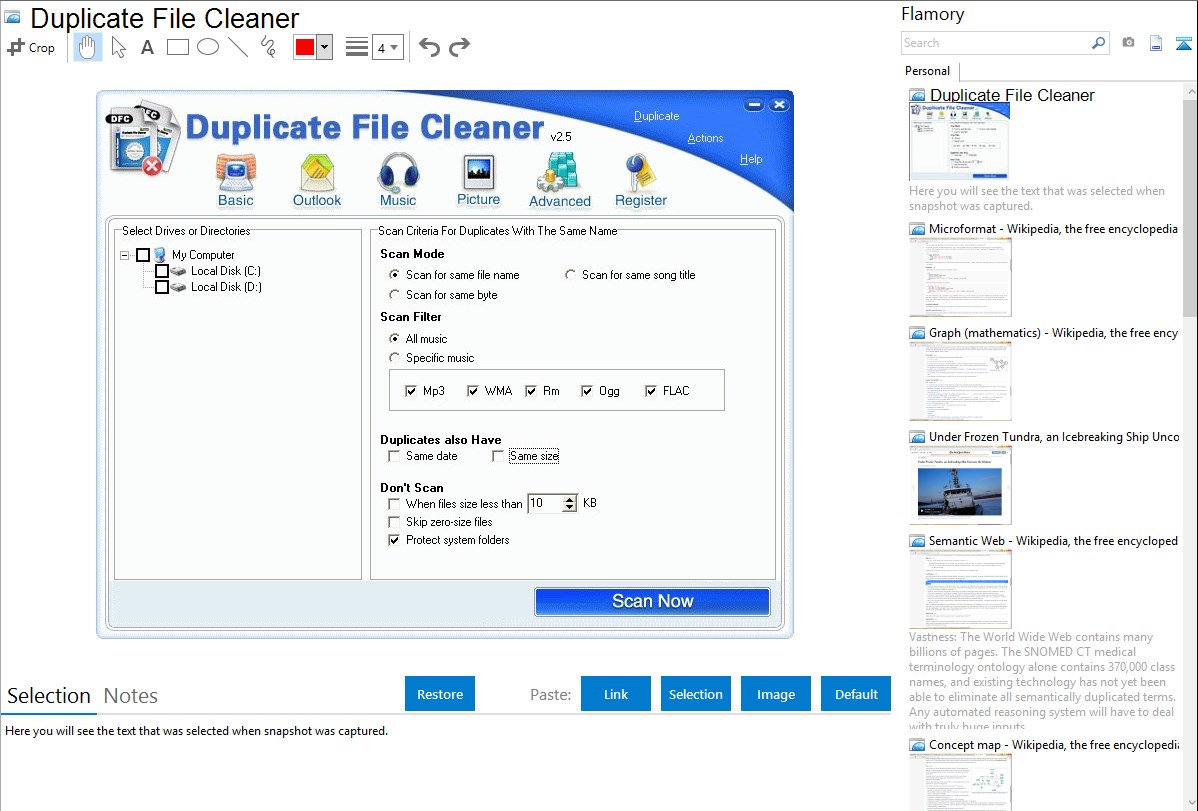1198x811 pixels.
Task: Click the red color swatch
Action: pos(305,47)
